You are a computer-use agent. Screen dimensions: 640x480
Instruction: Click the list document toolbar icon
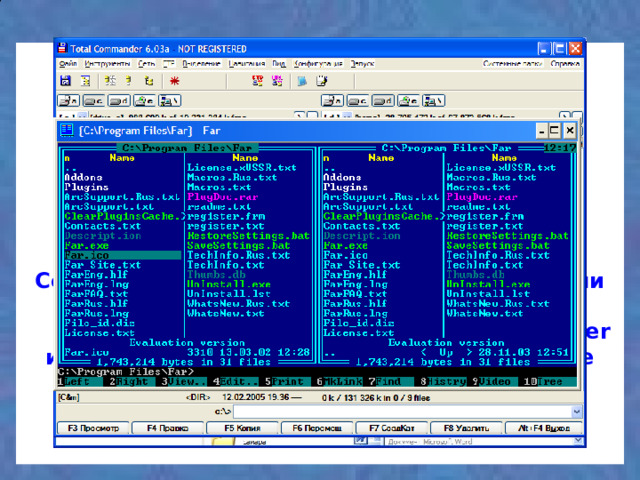tap(85, 81)
